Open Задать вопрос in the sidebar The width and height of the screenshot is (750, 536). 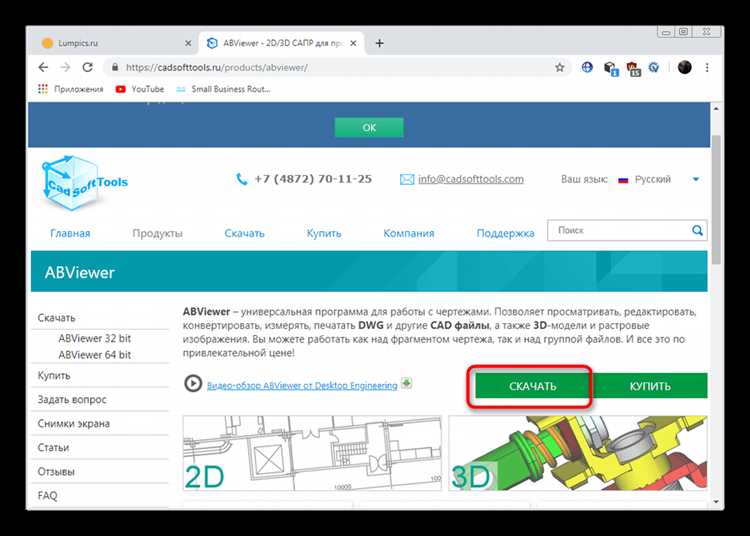[x=72, y=400]
